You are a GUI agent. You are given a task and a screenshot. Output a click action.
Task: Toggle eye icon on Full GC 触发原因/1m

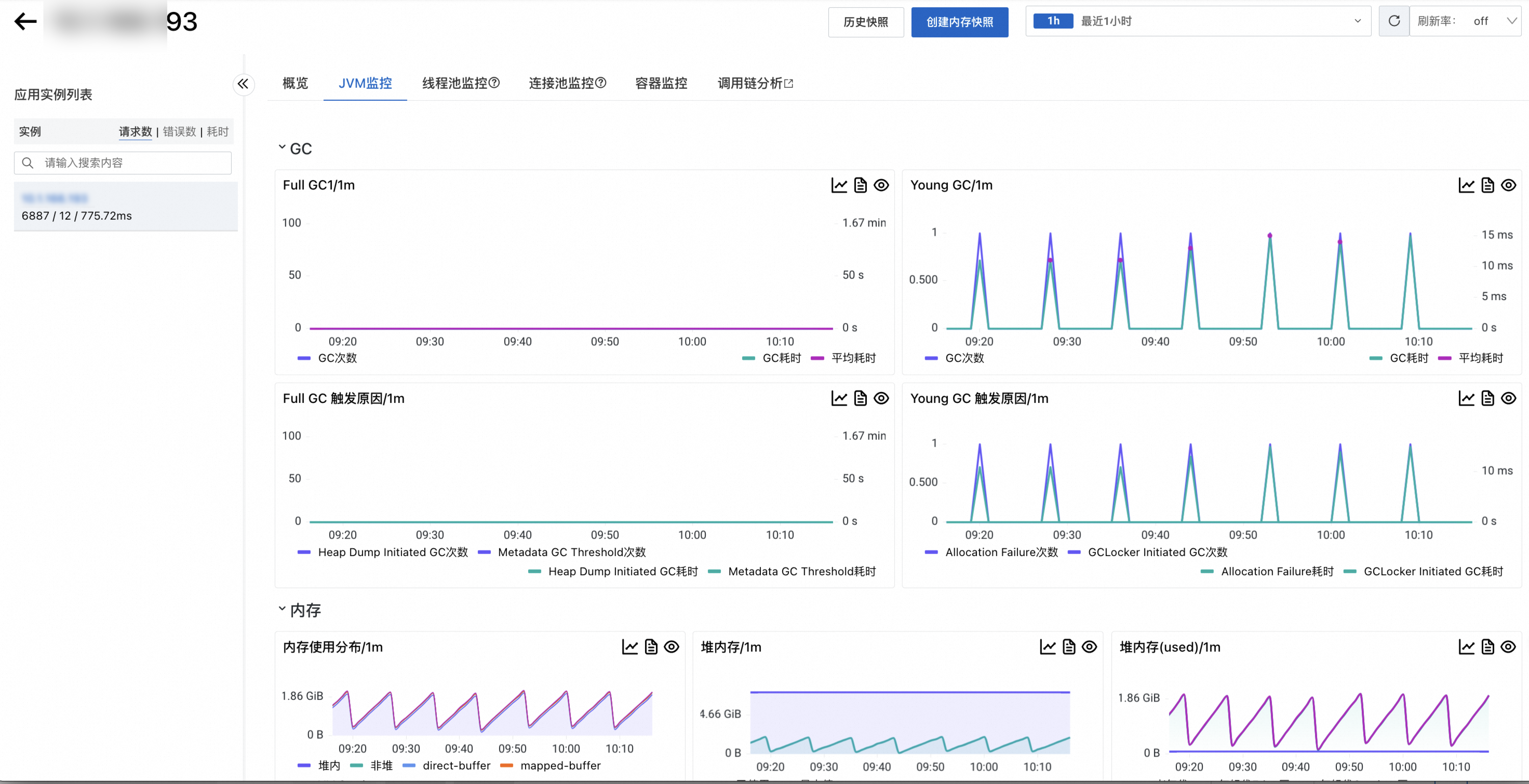point(881,398)
